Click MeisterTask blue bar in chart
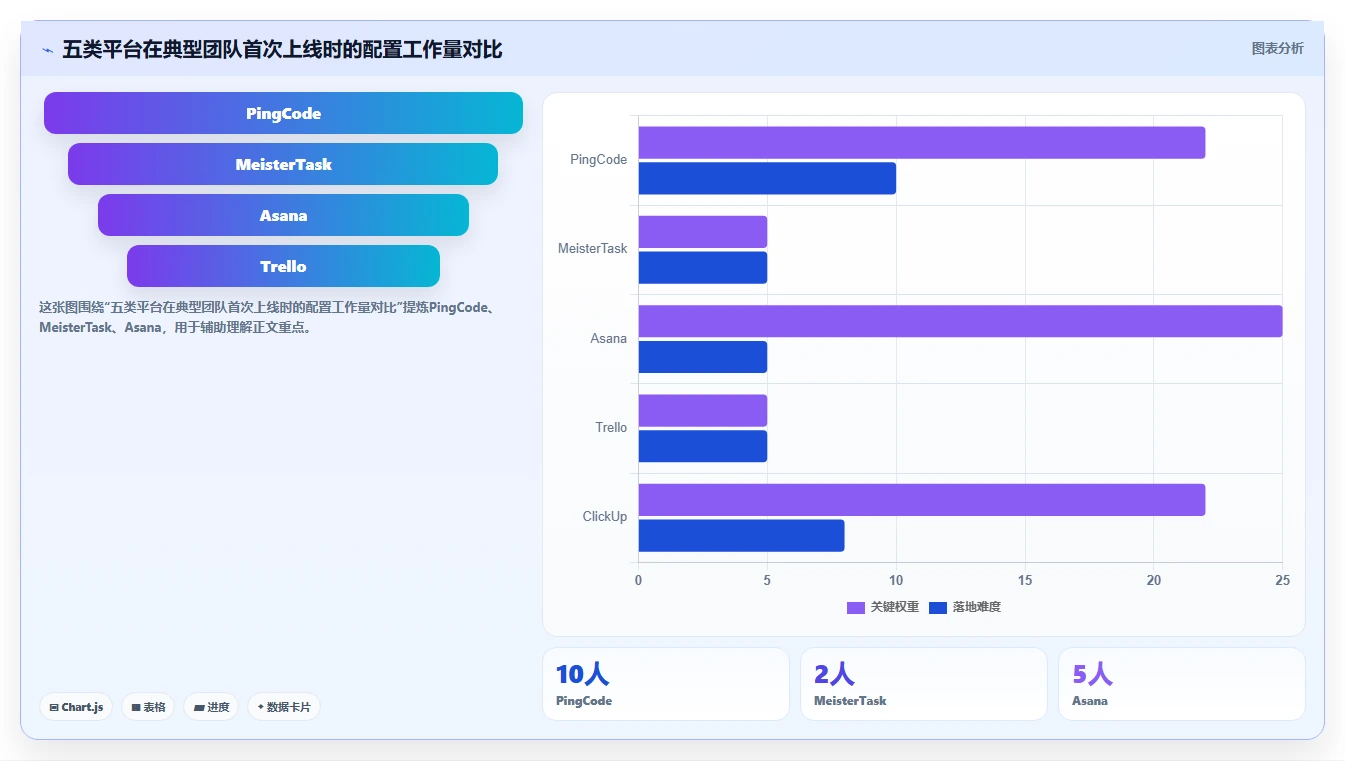 pos(703,267)
